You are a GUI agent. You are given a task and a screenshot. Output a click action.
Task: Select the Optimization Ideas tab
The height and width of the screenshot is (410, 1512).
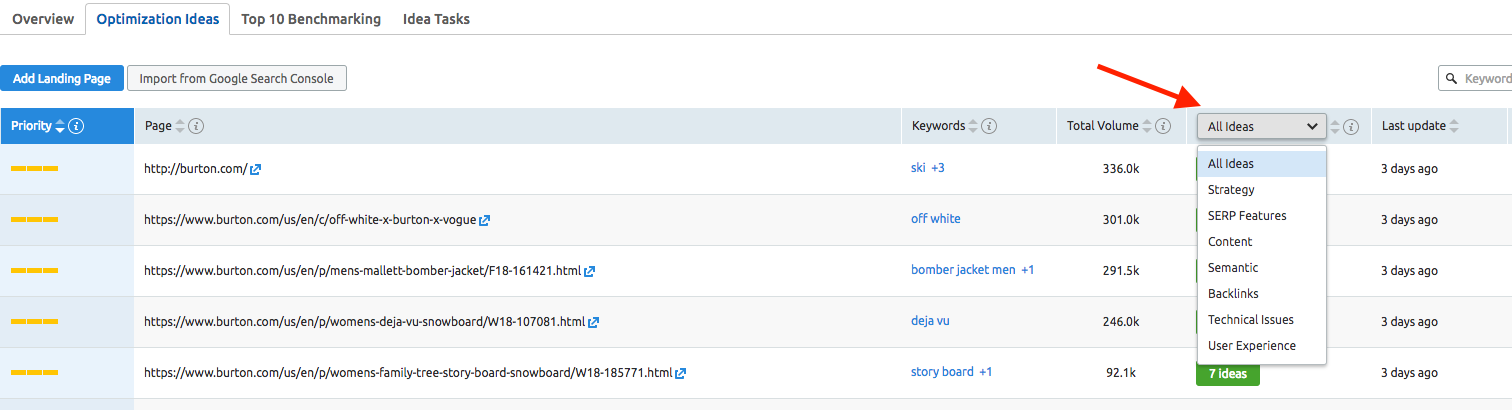158,19
